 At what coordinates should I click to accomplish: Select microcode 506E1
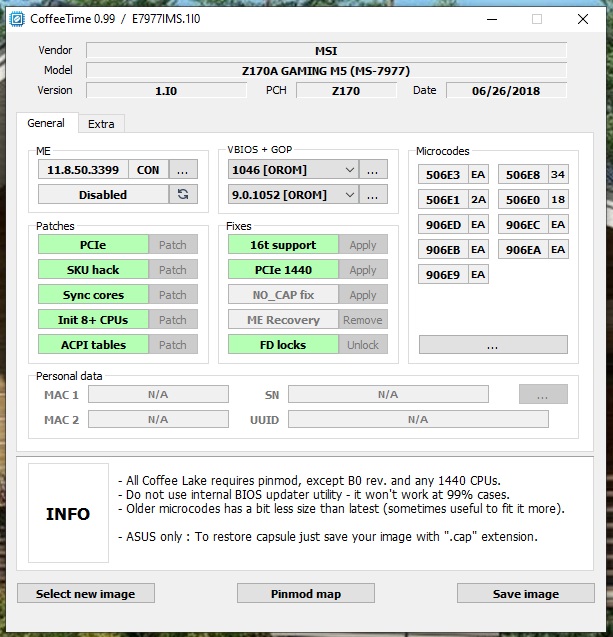[x=443, y=200]
